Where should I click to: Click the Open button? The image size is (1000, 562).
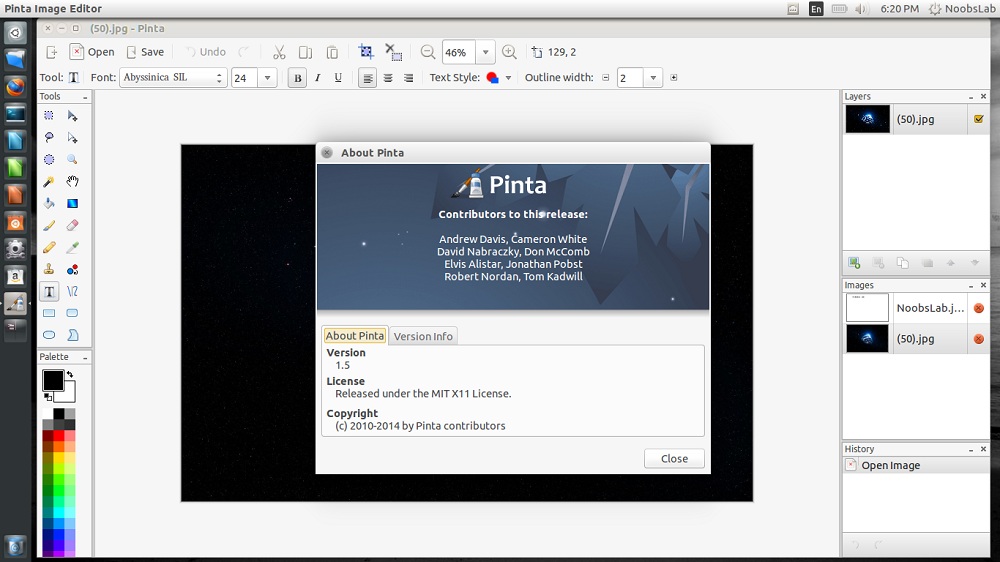pos(92,52)
